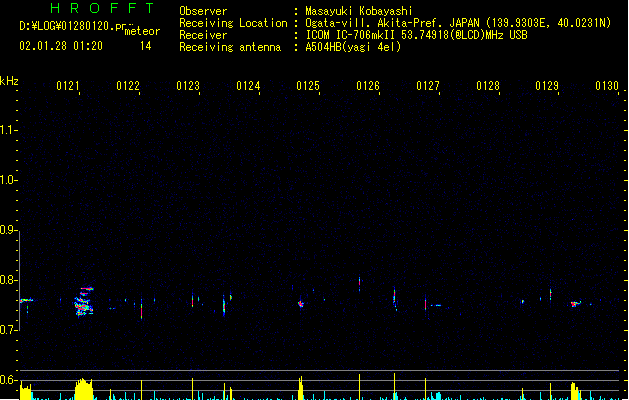Click the 0129 time marker

(x=547, y=86)
